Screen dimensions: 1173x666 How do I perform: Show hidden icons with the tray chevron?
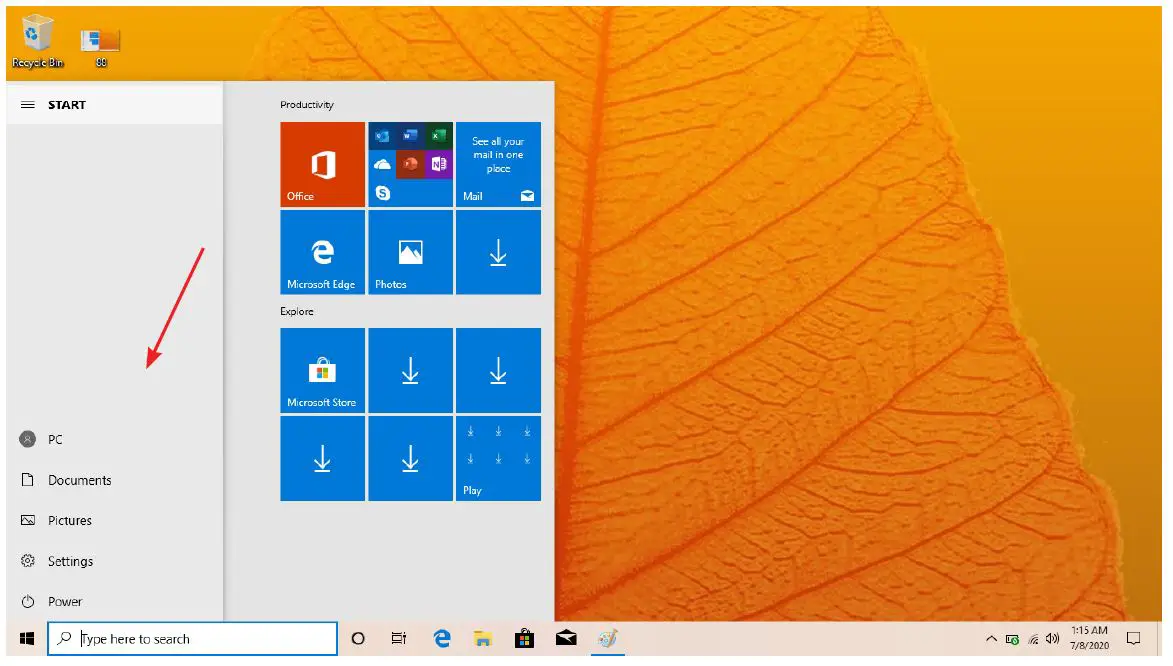click(x=991, y=638)
